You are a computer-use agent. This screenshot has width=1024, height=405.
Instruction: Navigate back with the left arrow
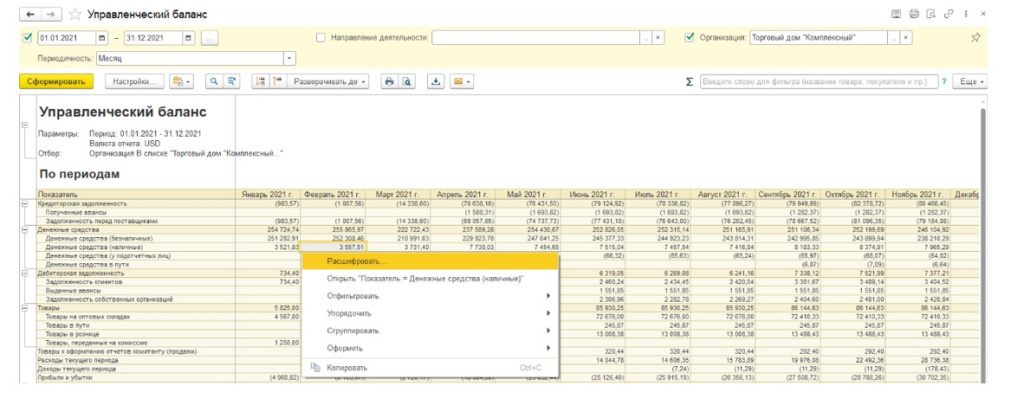point(29,15)
